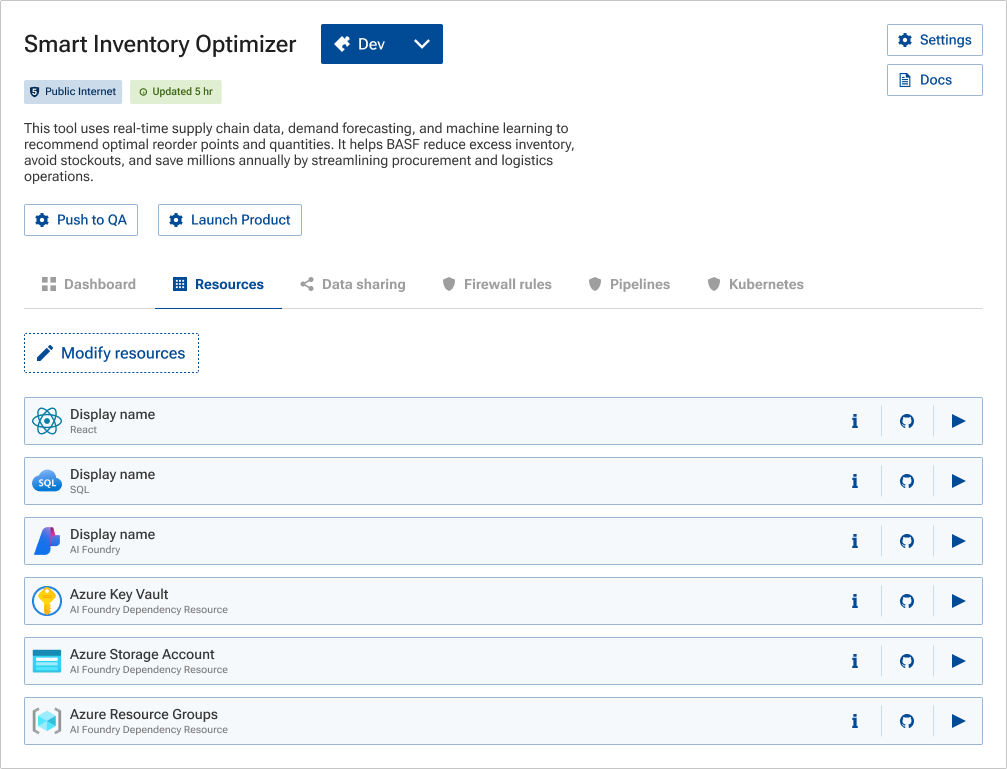Click the Azure Storage Account name text
This screenshot has width=1007, height=769.
[142, 655]
